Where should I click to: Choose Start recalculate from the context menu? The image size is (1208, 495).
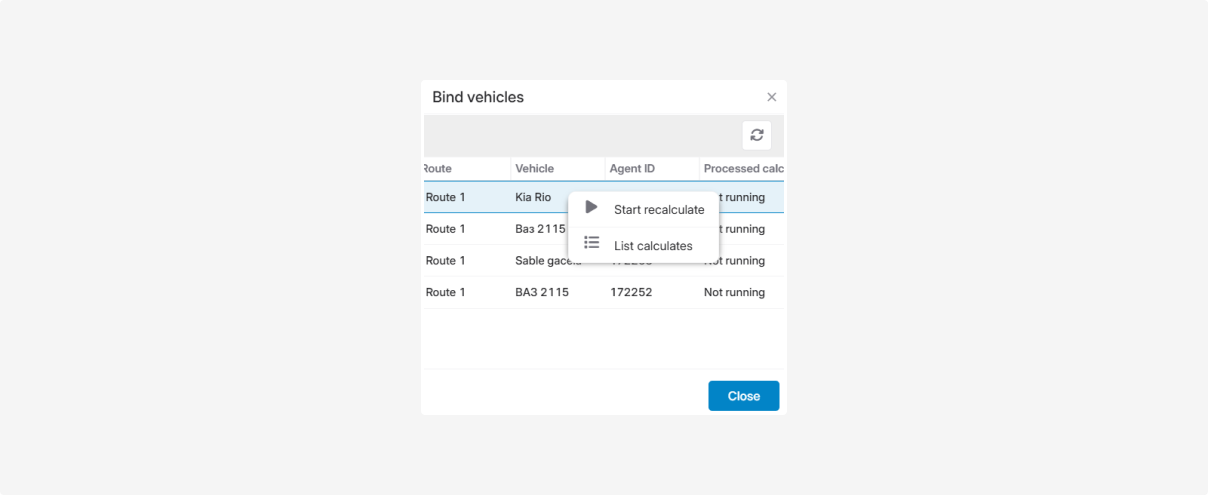point(658,210)
